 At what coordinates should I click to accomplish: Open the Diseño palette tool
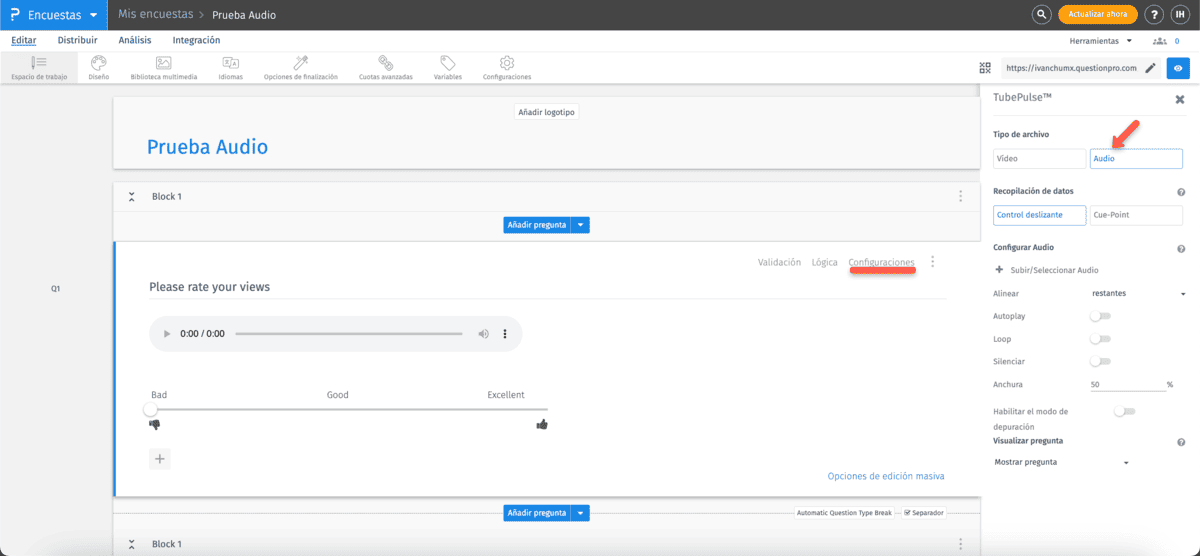click(x=98, y=68)
